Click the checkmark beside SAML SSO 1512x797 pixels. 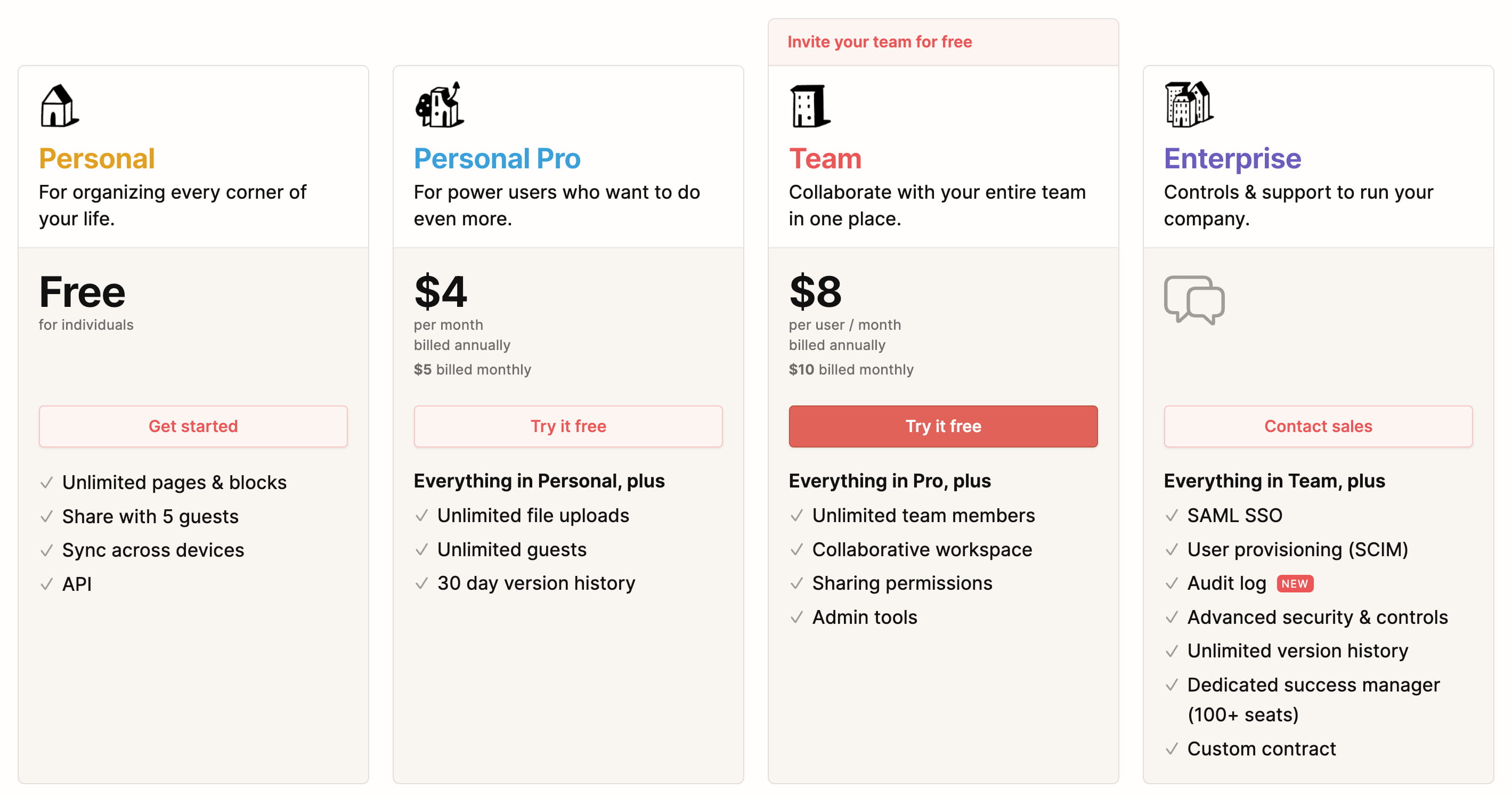pos(1172,515)
